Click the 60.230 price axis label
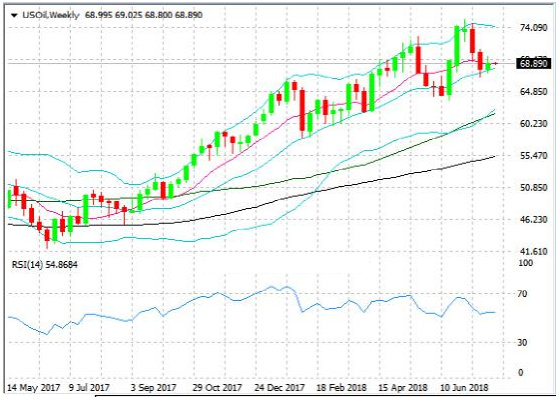The width and height of the screenshot is (559, 402). tap(533, 124)
